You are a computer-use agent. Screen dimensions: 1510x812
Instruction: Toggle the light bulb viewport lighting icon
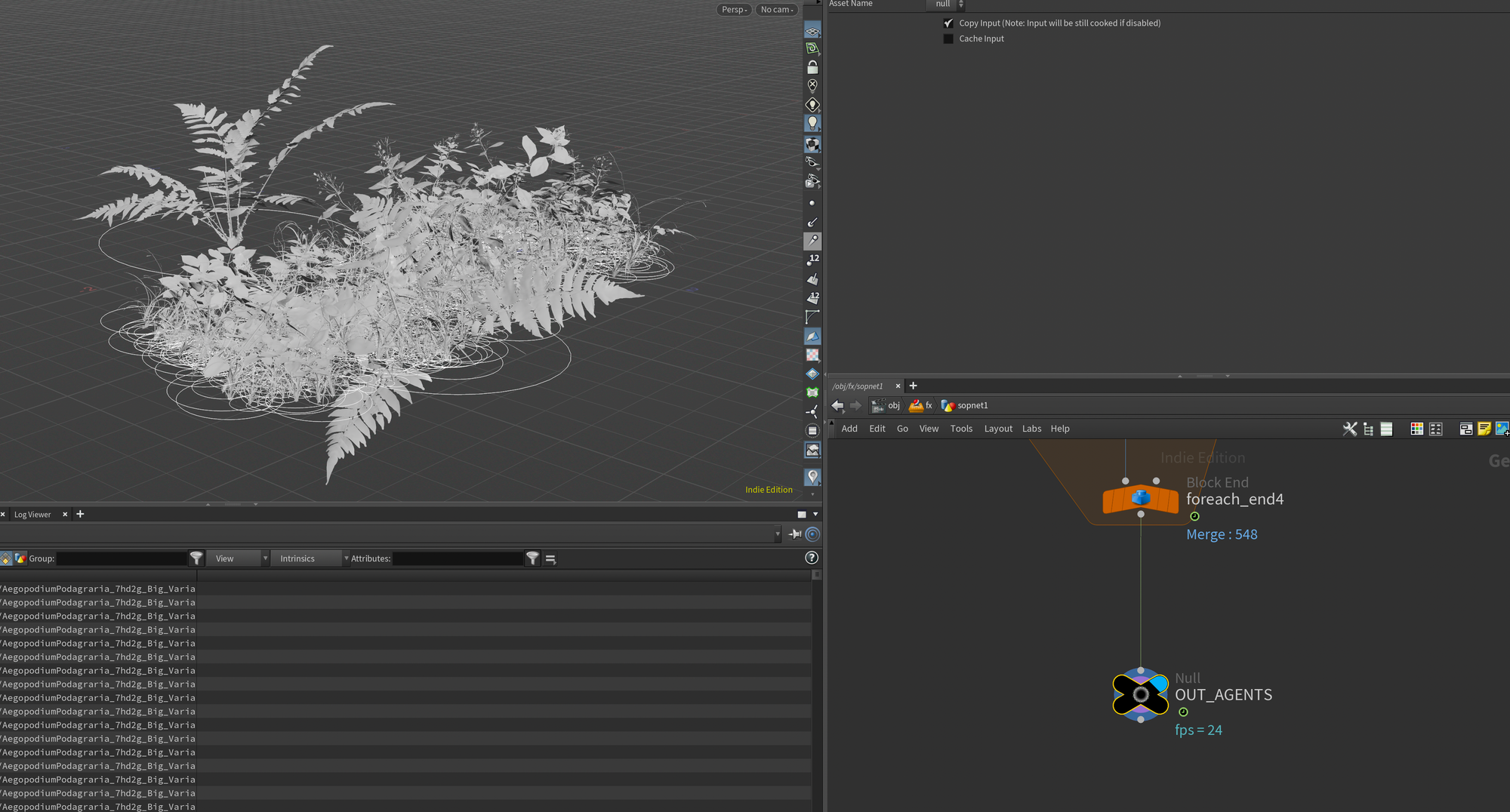point(812,122)
